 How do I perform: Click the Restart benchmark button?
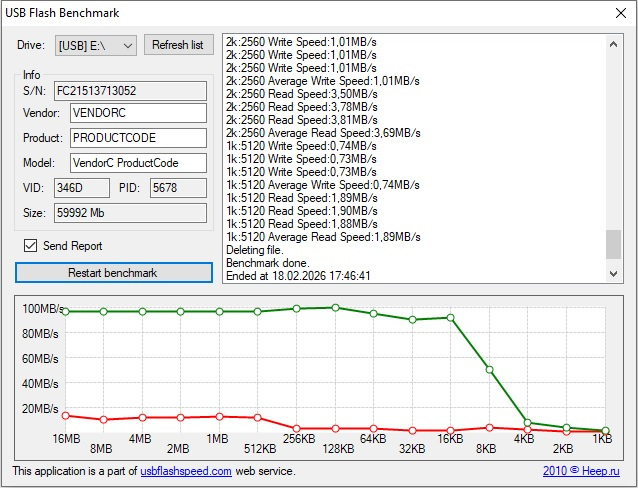click(114, 272)
